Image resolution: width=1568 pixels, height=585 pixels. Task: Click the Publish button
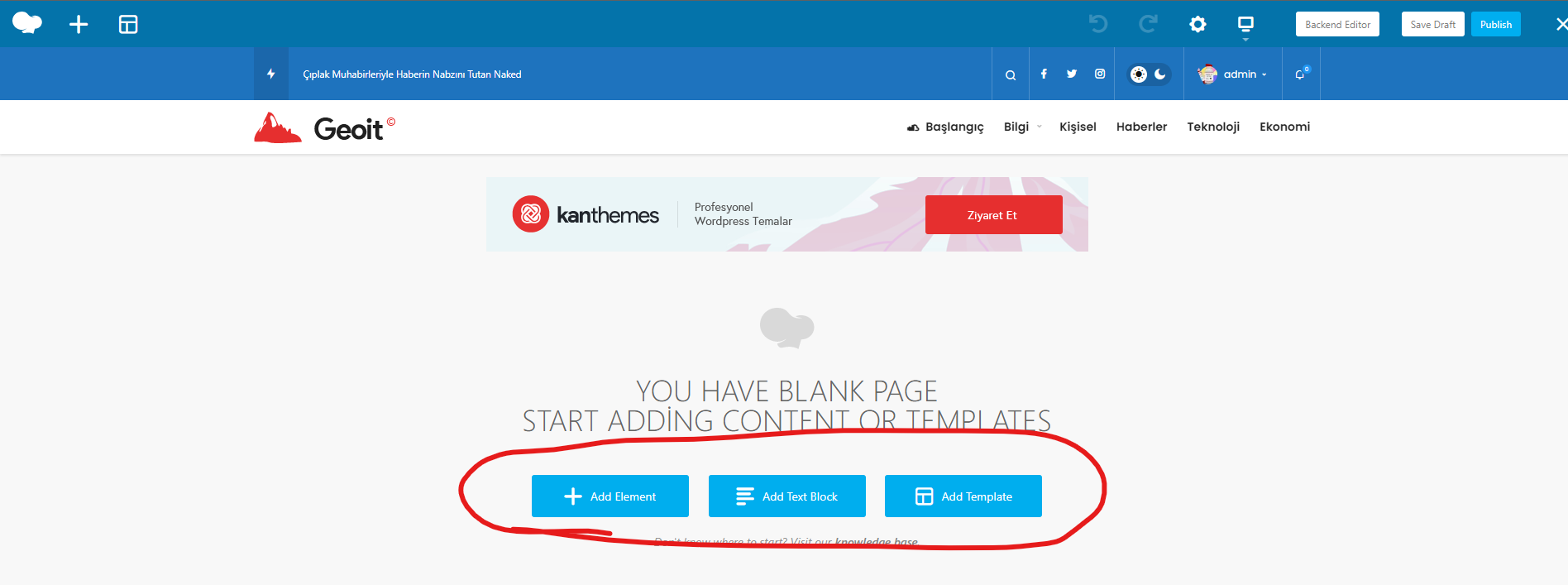[x=1495, y=25]
